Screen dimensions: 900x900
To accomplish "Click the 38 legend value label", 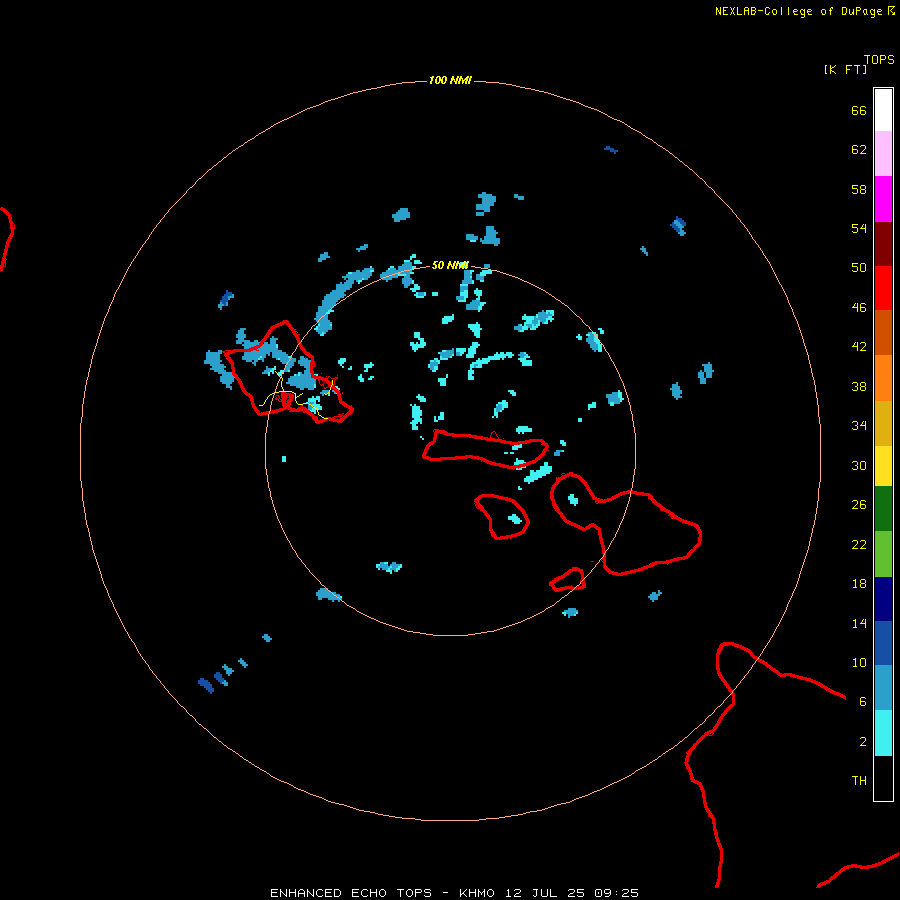I will (x=859, y=386).
